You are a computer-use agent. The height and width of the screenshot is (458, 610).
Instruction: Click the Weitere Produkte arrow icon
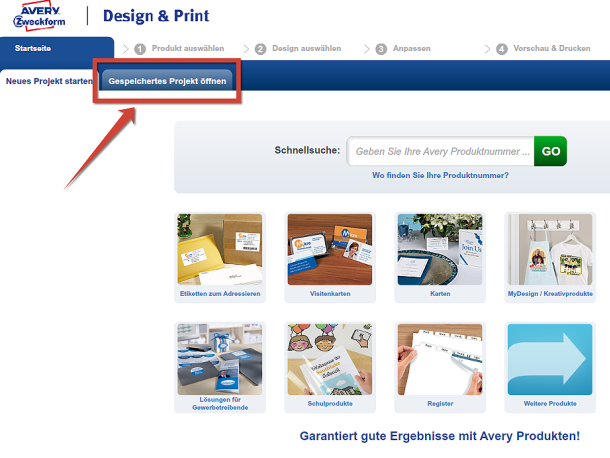[550, 360]
